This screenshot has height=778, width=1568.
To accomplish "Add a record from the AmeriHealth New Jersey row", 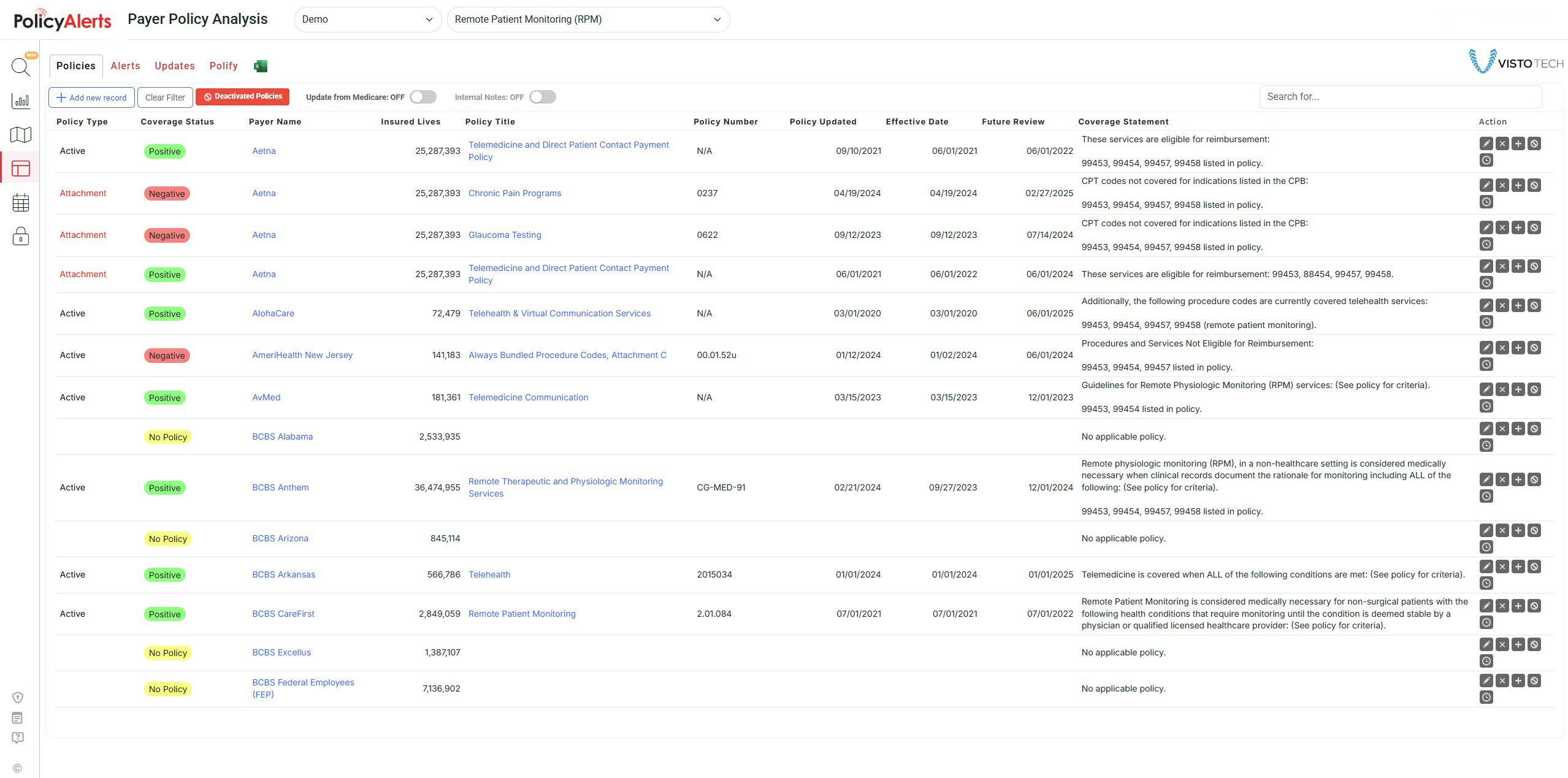I will point(1518,348).
